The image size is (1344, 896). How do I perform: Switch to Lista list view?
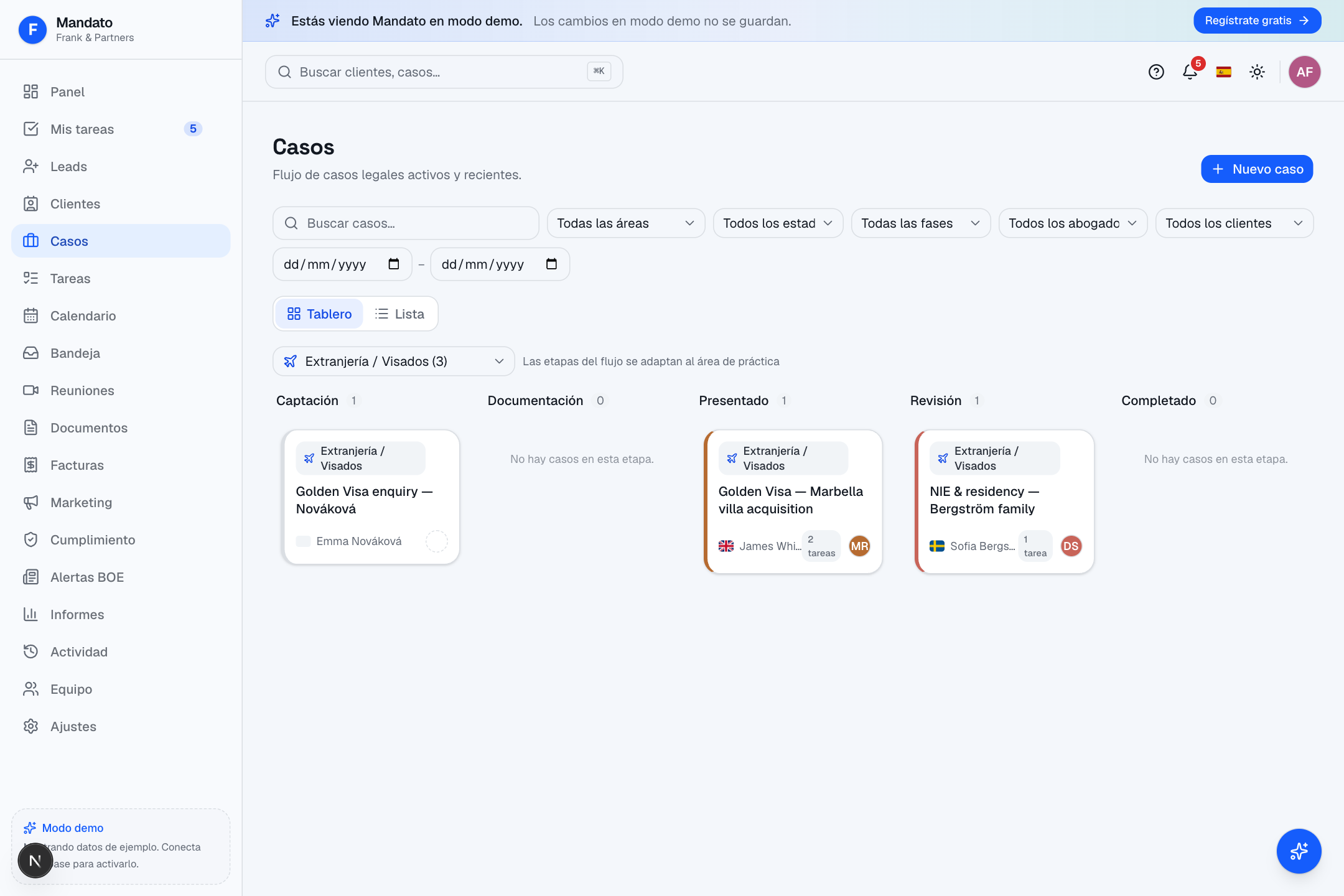click(400, 314)
